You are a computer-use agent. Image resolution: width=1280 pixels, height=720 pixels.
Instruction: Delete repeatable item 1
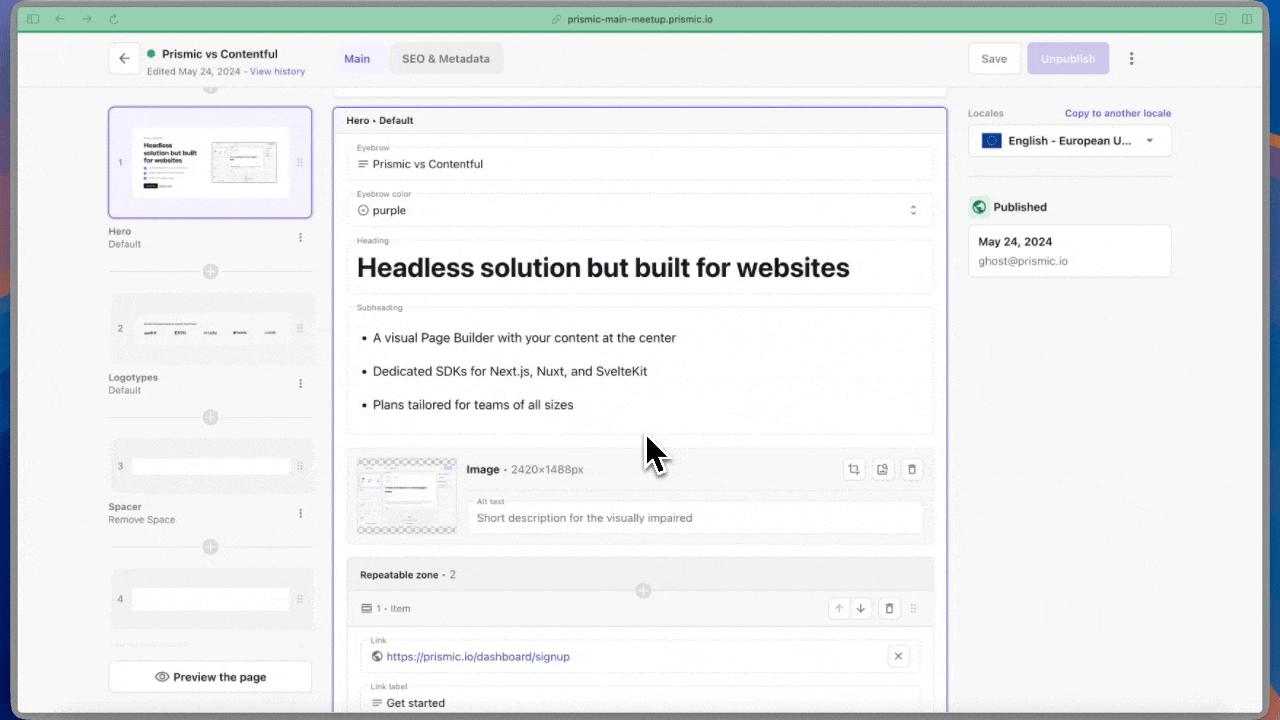click(x=890, y=608)
